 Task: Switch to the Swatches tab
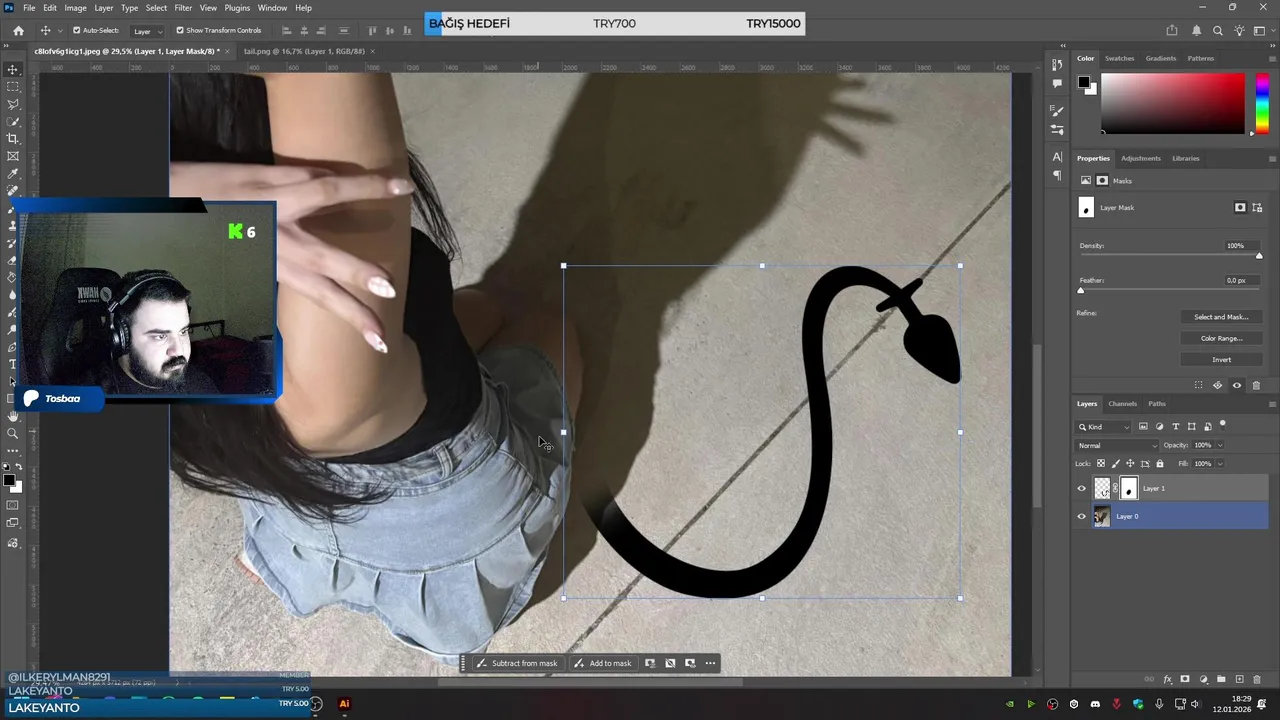point(1119,58)
